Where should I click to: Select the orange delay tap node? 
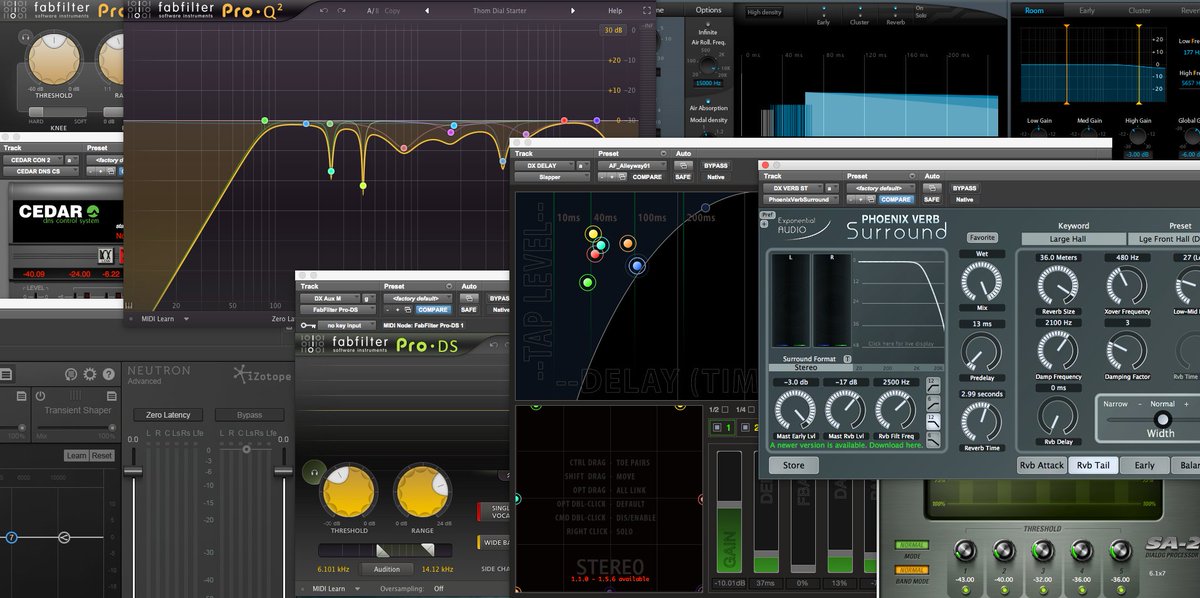(628, 243)
